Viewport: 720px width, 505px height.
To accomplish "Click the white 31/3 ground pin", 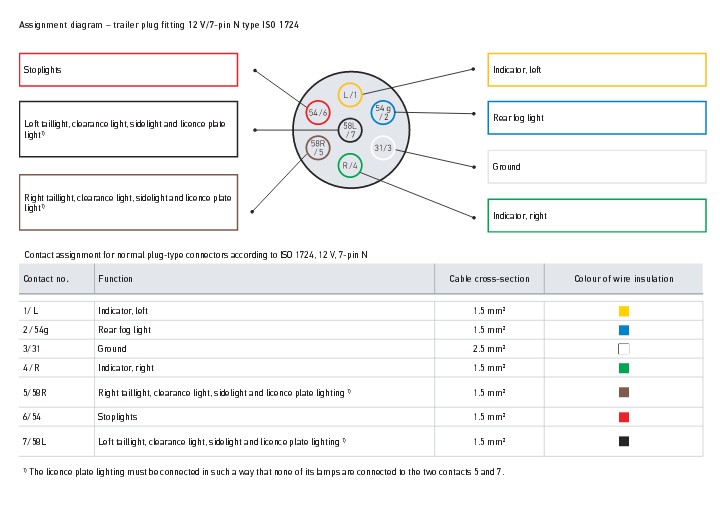I will click(383, 148).
